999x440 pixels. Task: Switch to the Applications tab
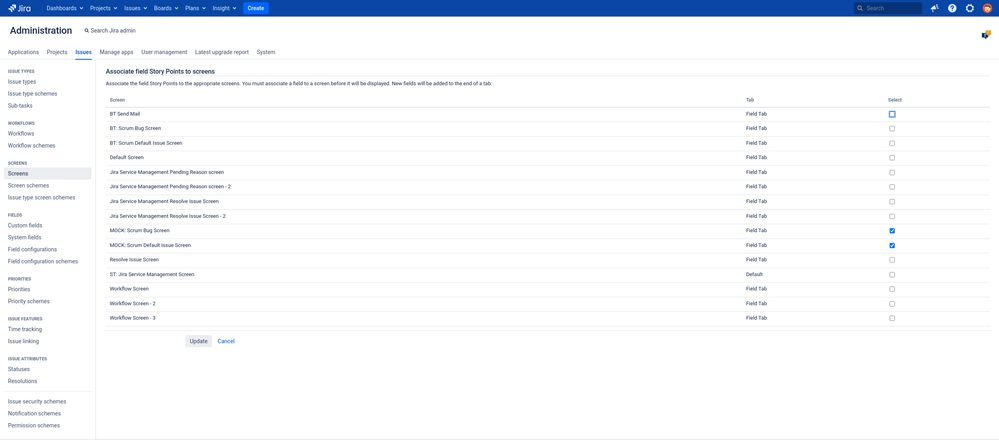pos(23,52)
